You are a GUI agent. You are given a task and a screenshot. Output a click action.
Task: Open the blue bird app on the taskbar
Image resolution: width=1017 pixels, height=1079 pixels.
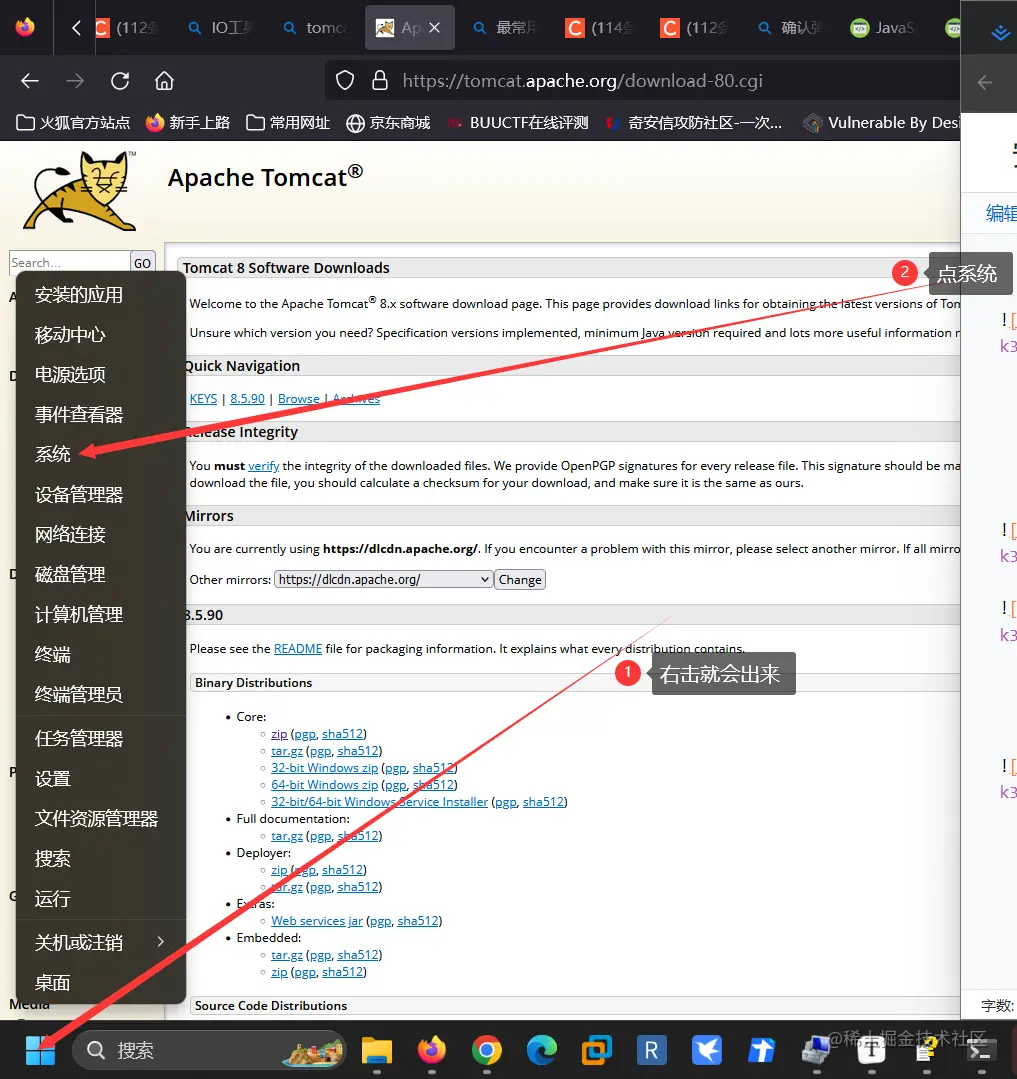point(707,1050)
